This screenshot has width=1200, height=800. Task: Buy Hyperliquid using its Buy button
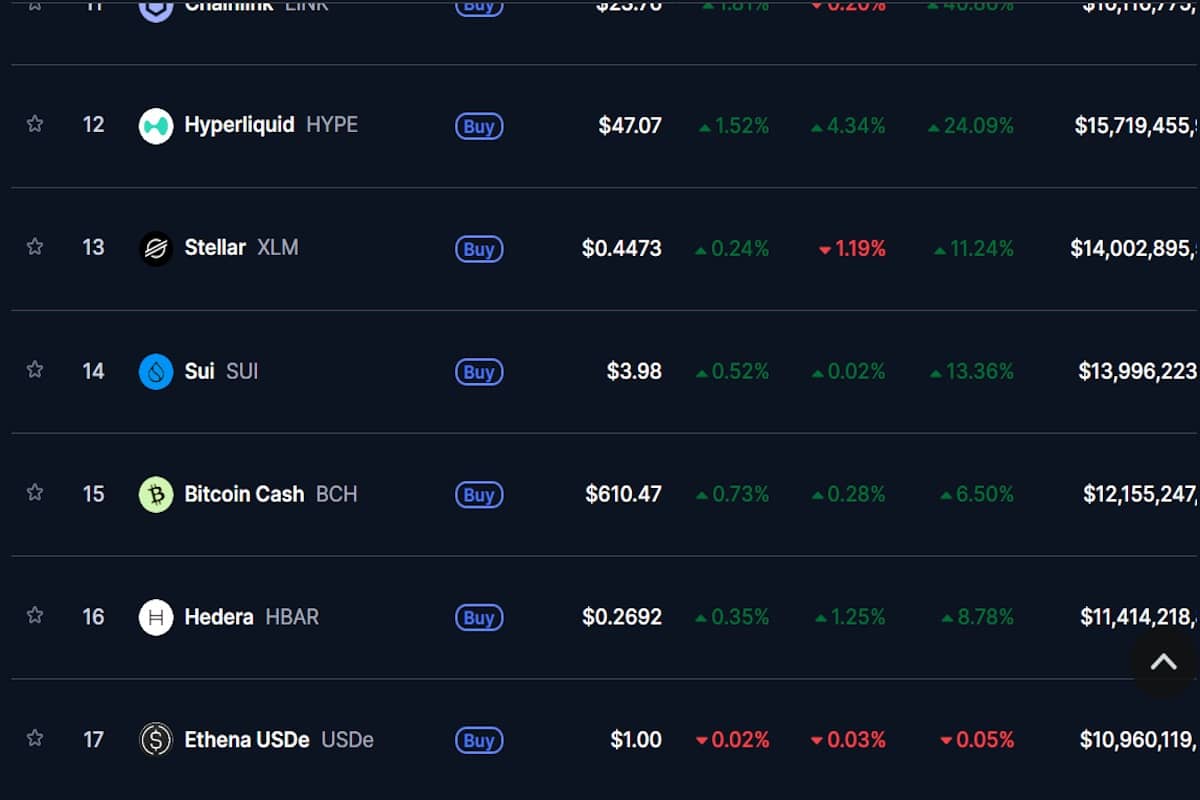pos(479,126)
